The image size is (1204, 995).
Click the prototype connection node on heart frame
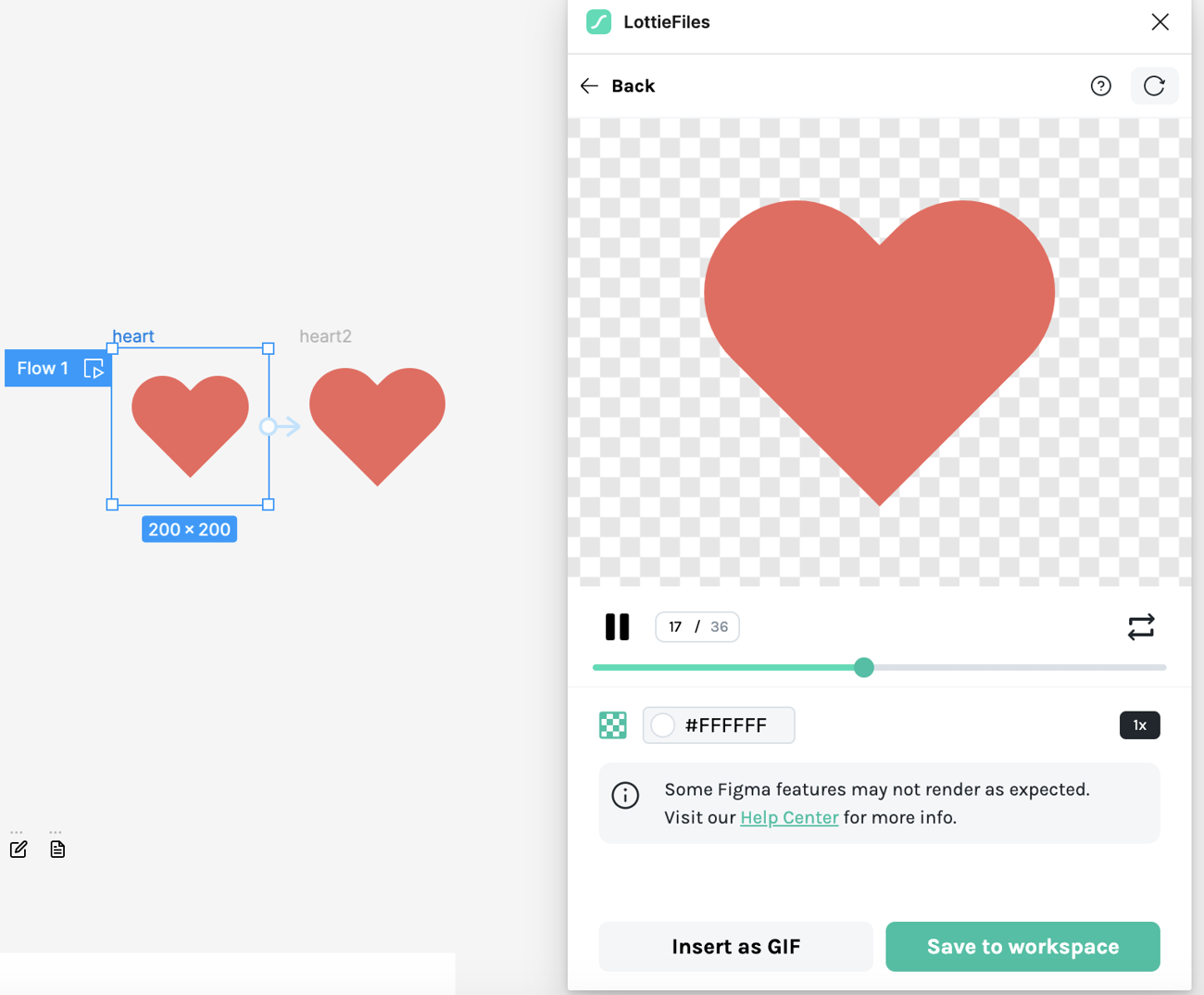pos(268,426)
